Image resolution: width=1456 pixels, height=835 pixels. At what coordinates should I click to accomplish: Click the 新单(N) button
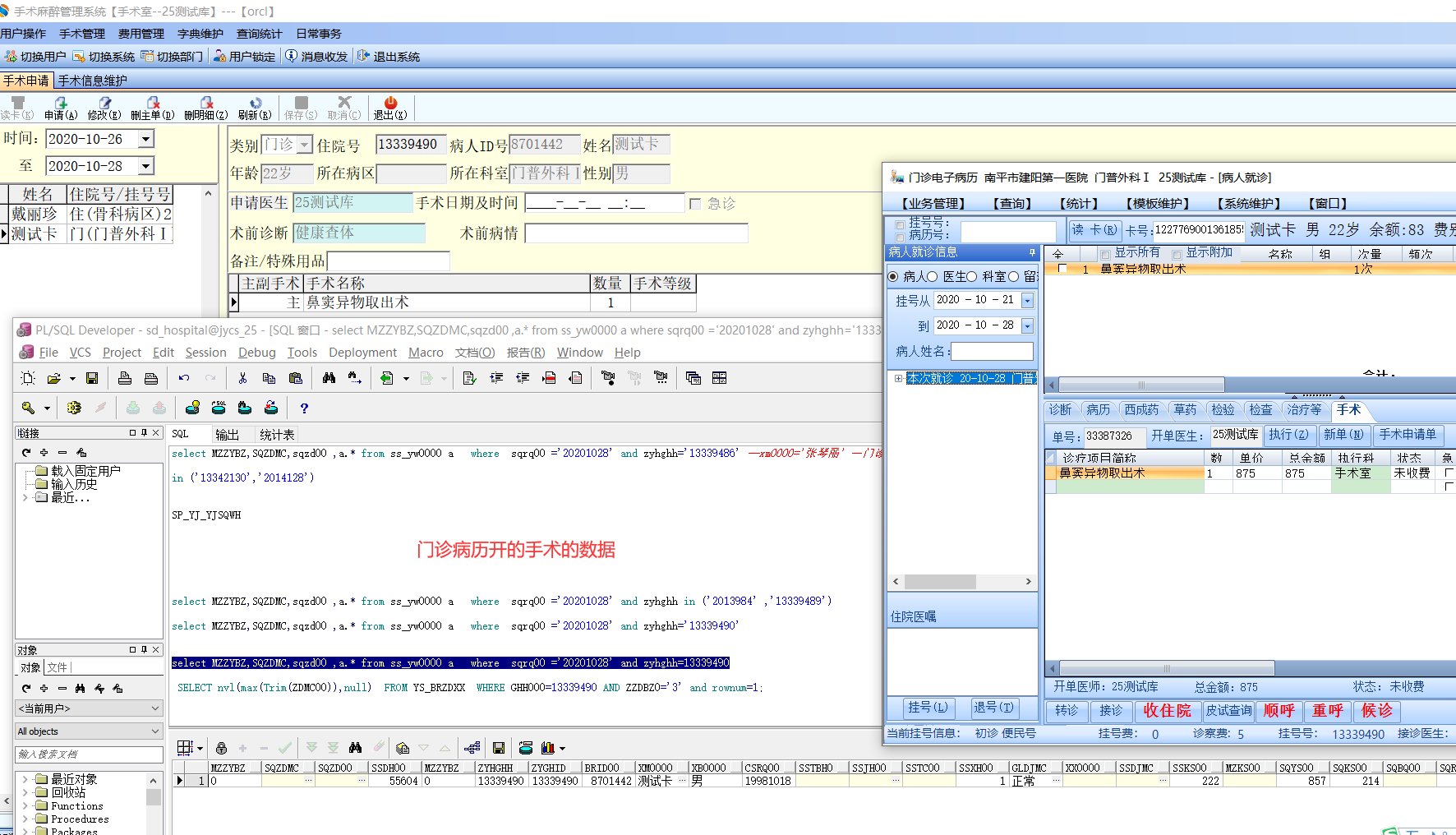(x=1343, y=435)
